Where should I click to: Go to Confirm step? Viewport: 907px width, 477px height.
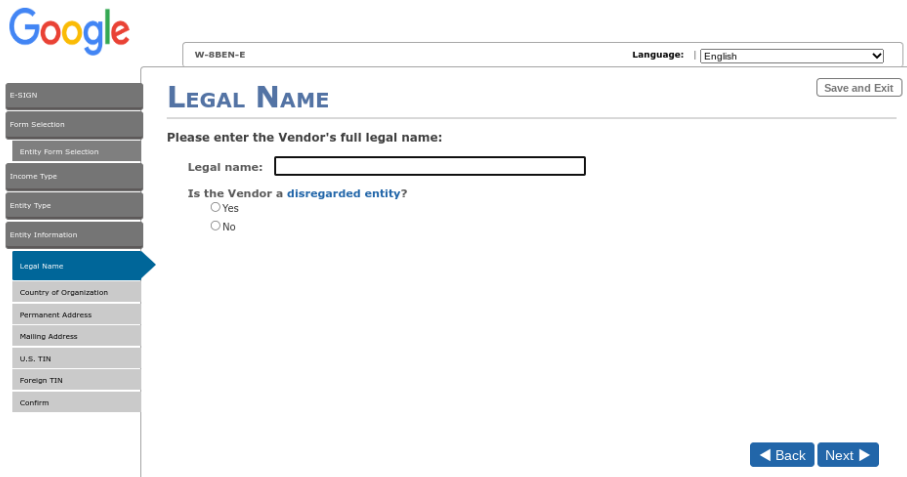[x=76, y=402]
